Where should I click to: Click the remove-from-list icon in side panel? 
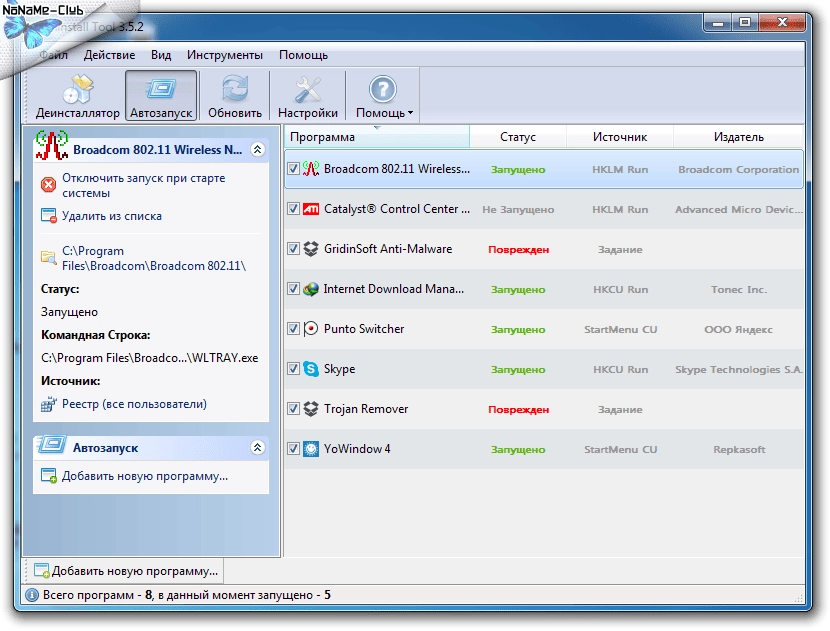pyautogui.click(x=49, y=216)
